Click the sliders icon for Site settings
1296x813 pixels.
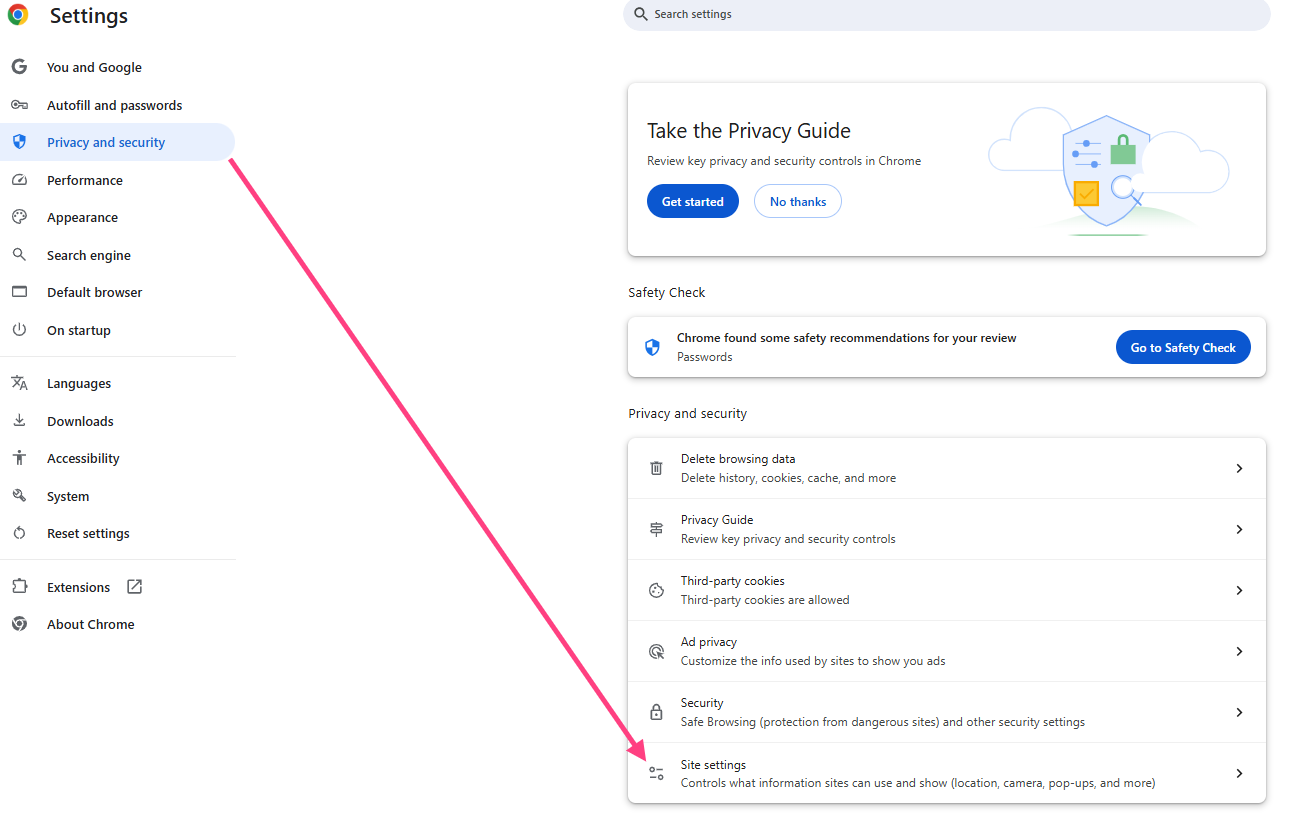coord(656,773)
